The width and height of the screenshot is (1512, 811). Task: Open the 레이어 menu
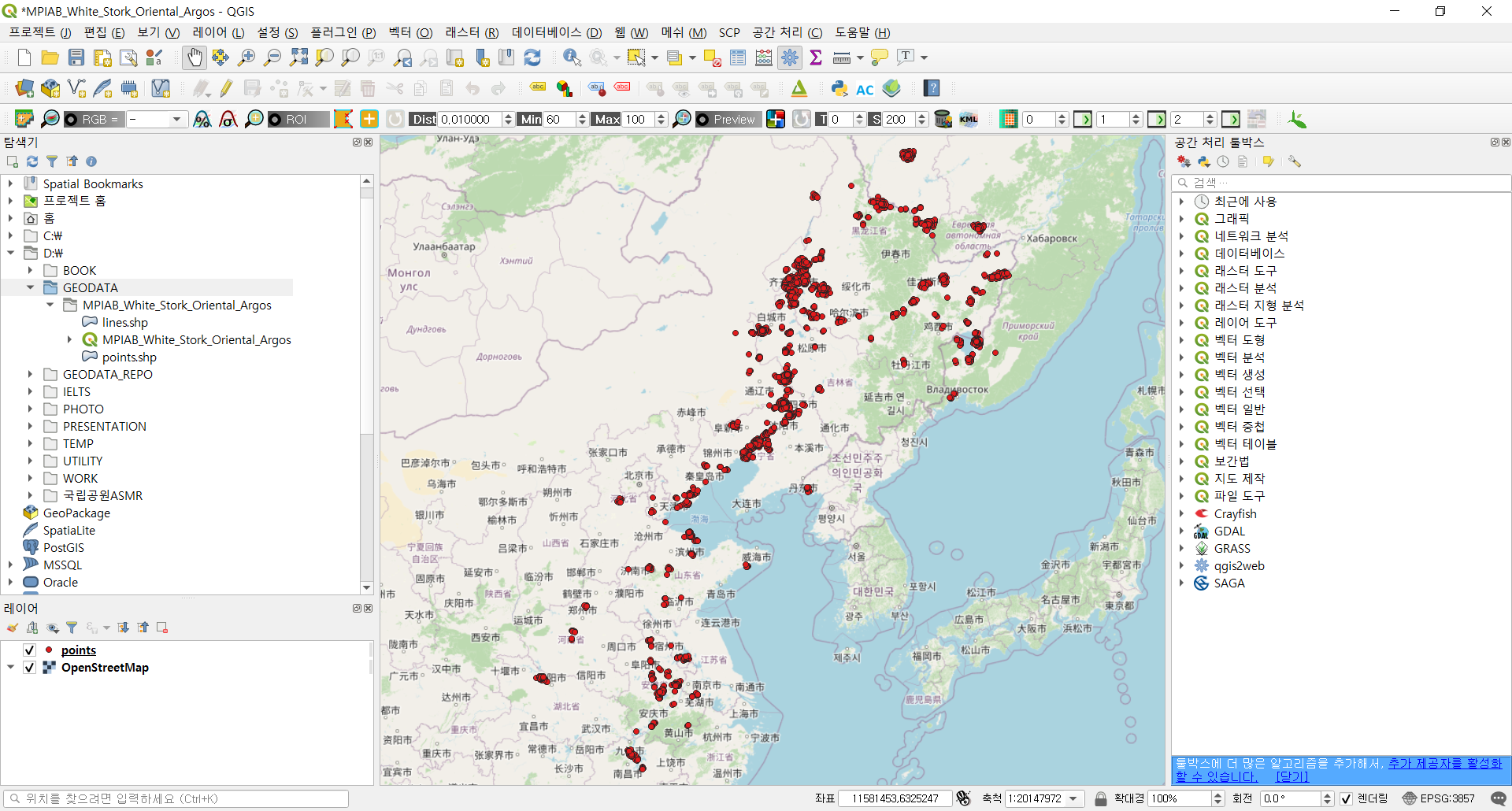pyautogui.click(x=218, y=32)
